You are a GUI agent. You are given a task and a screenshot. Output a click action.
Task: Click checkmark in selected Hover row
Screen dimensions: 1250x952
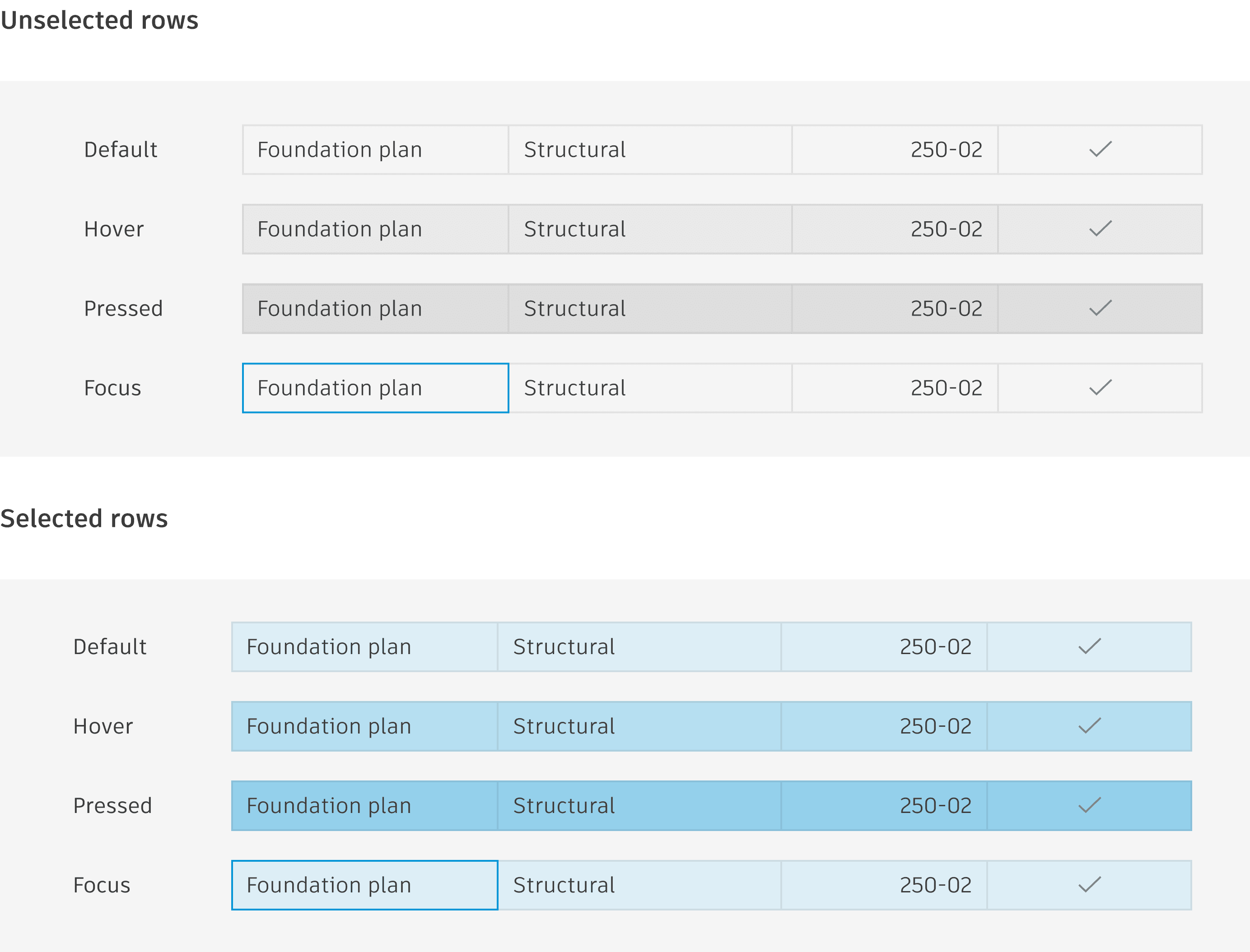click(1090, 726)
